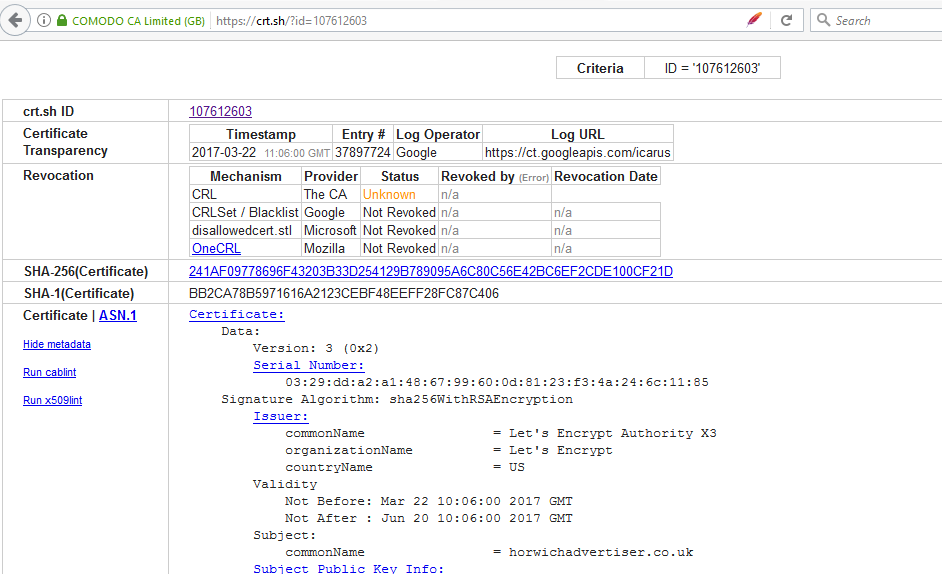
Task: Click the crt.sh URL in the address bar
Action: 291,21
